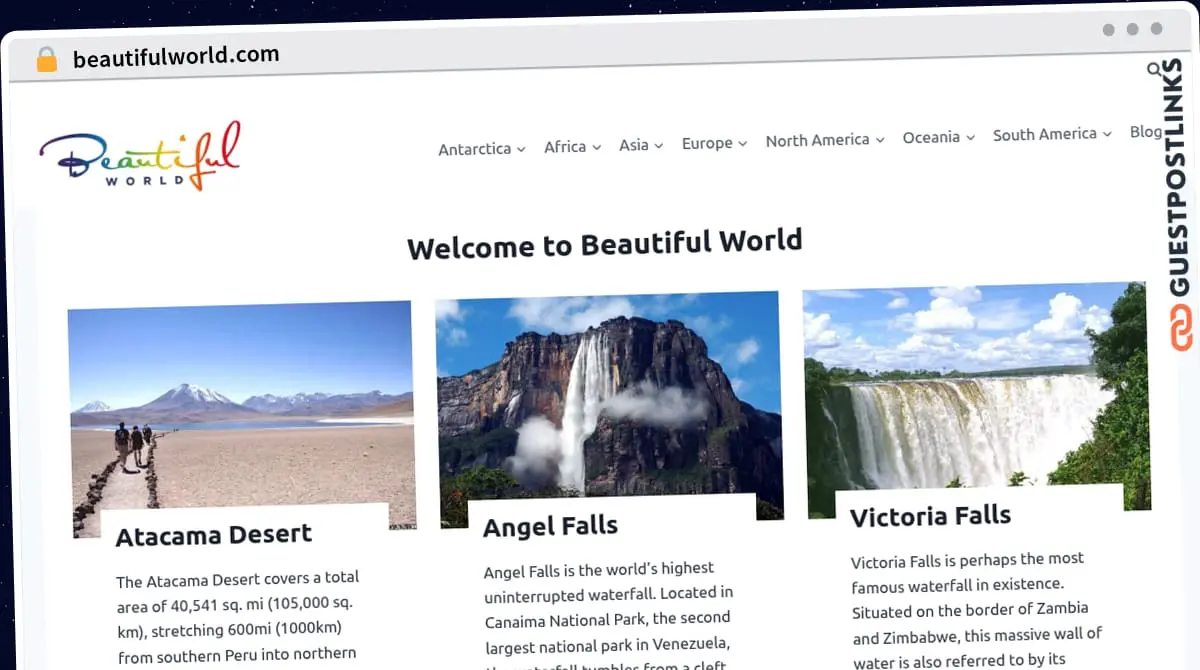Open the Victoria Falls article title
1200x670 pixels.
coord(930,516)
